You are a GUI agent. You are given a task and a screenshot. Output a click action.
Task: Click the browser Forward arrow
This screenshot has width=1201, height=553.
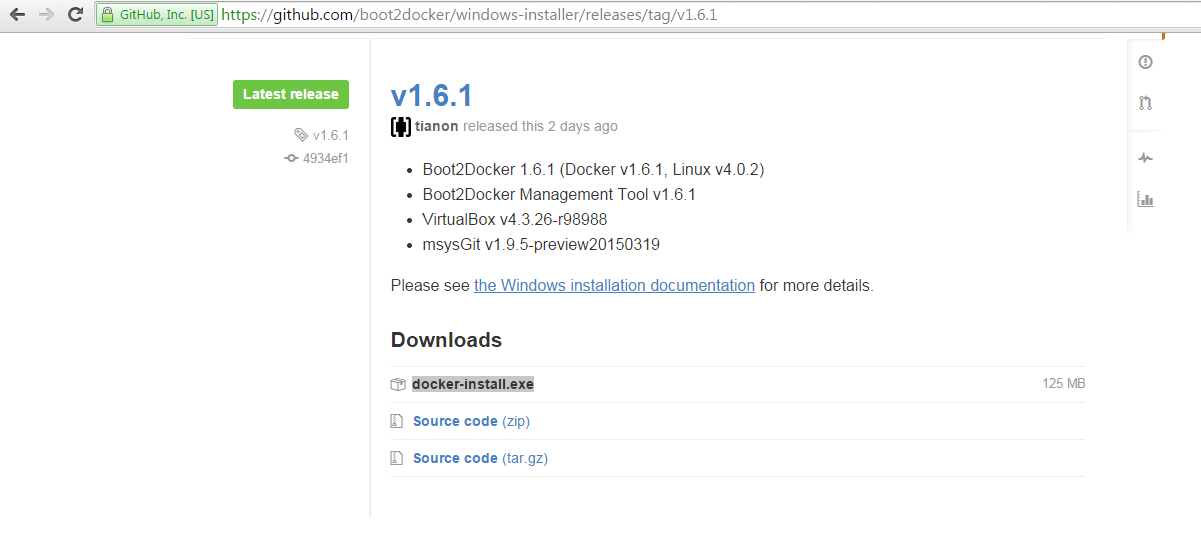pyautogui.click(x=46, y=15)
